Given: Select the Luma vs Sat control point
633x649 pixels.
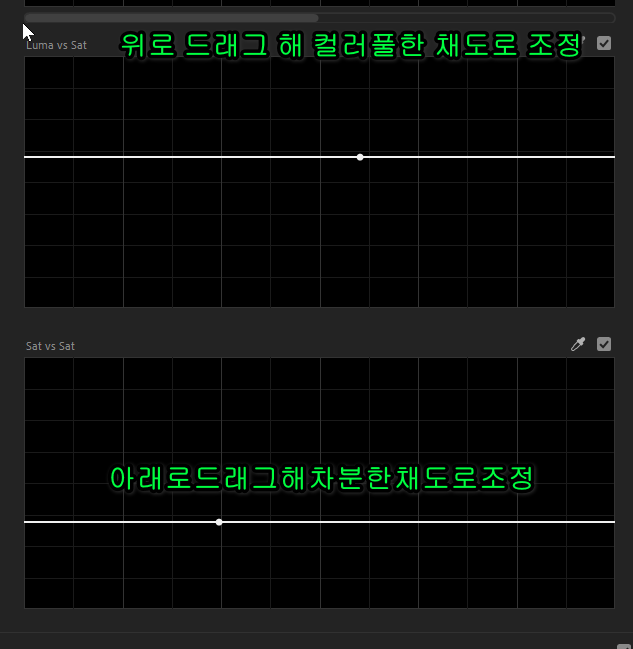Looking at the screenshot, I should tap(360, 157).
